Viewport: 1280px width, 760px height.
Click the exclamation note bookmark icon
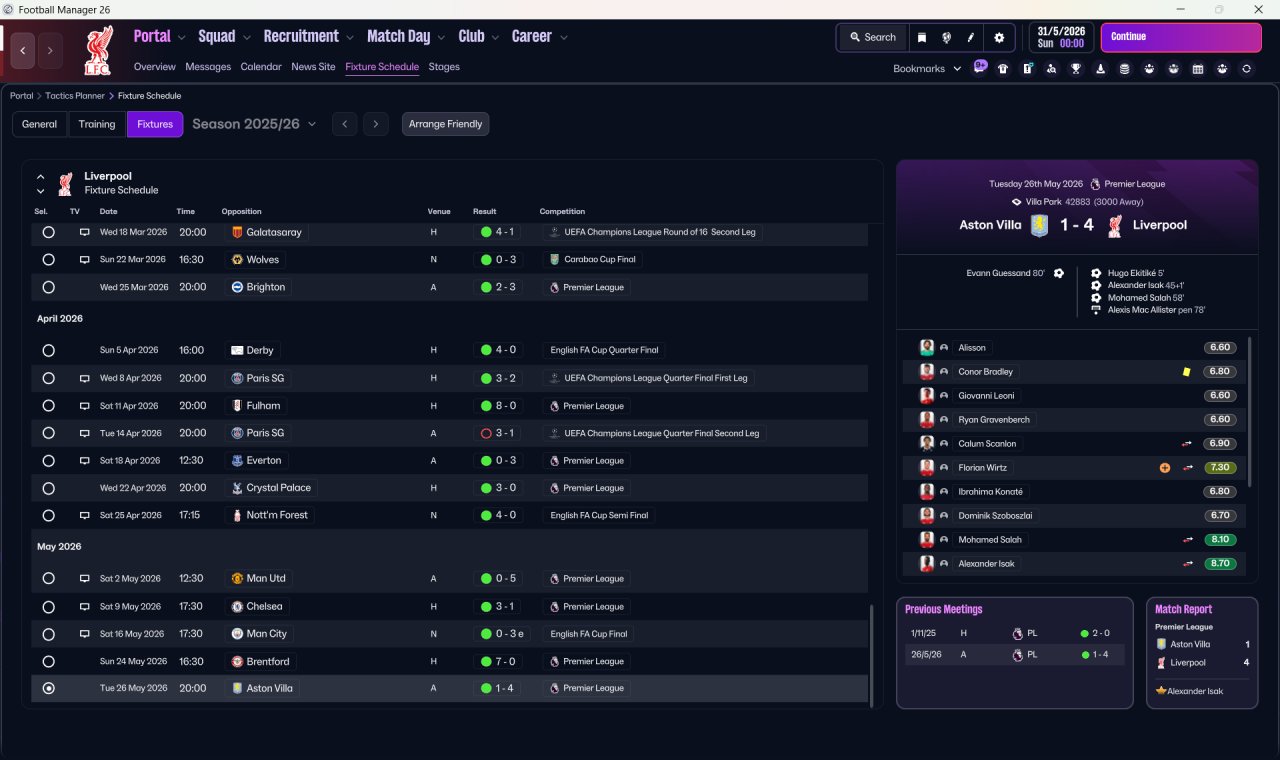[x=1027, y=69]
